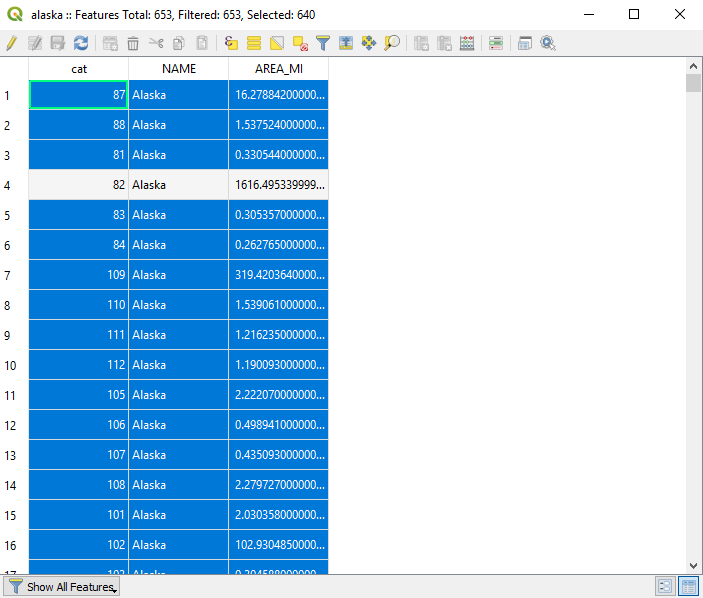Select row 4 via its row header

click(14, 185)
